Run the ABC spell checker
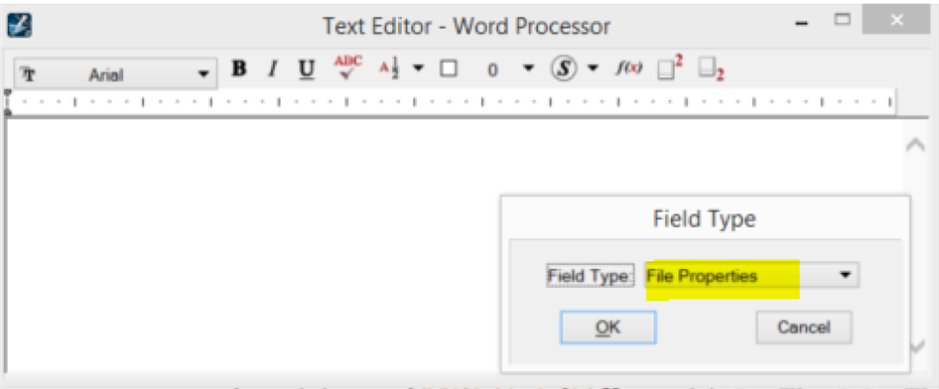This screenshot has height=389, width=939. click(348, 68)
